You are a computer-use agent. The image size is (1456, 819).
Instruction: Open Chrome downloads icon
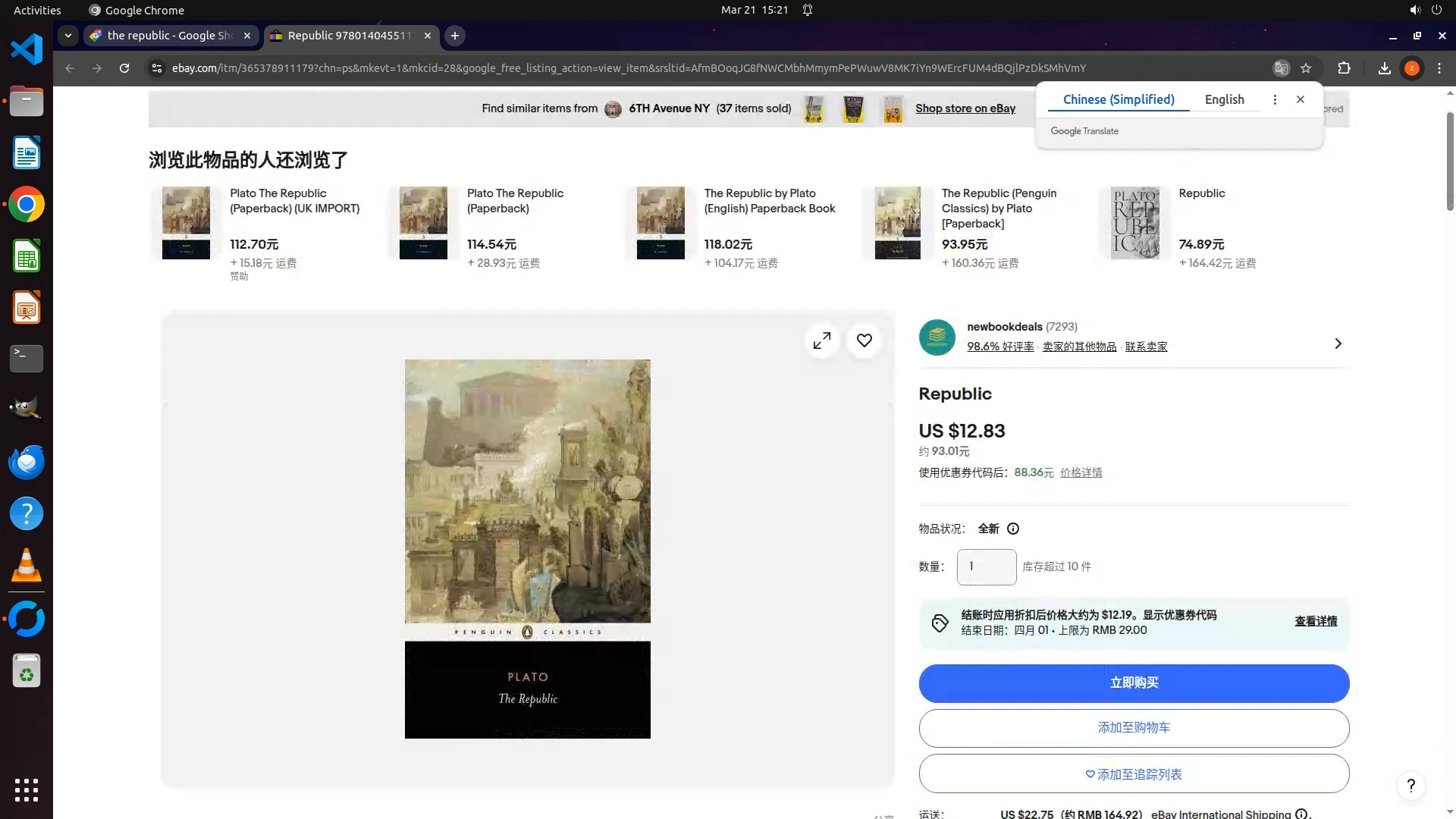click(1384, 68)
